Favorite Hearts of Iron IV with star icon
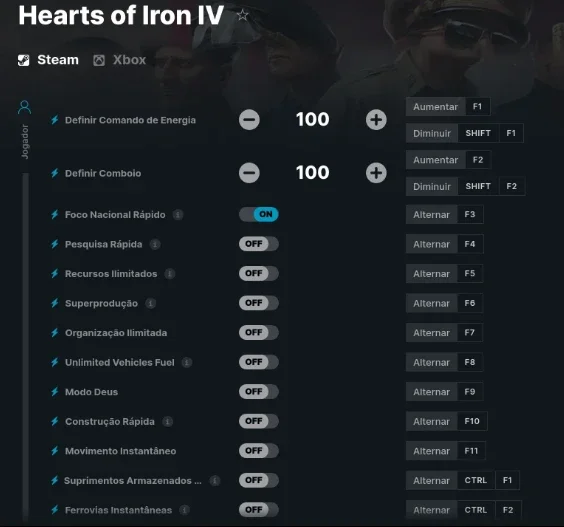Image resolution: width=564 pixels, height=527 pixels. pyautogui.click(x=243, y=15)
